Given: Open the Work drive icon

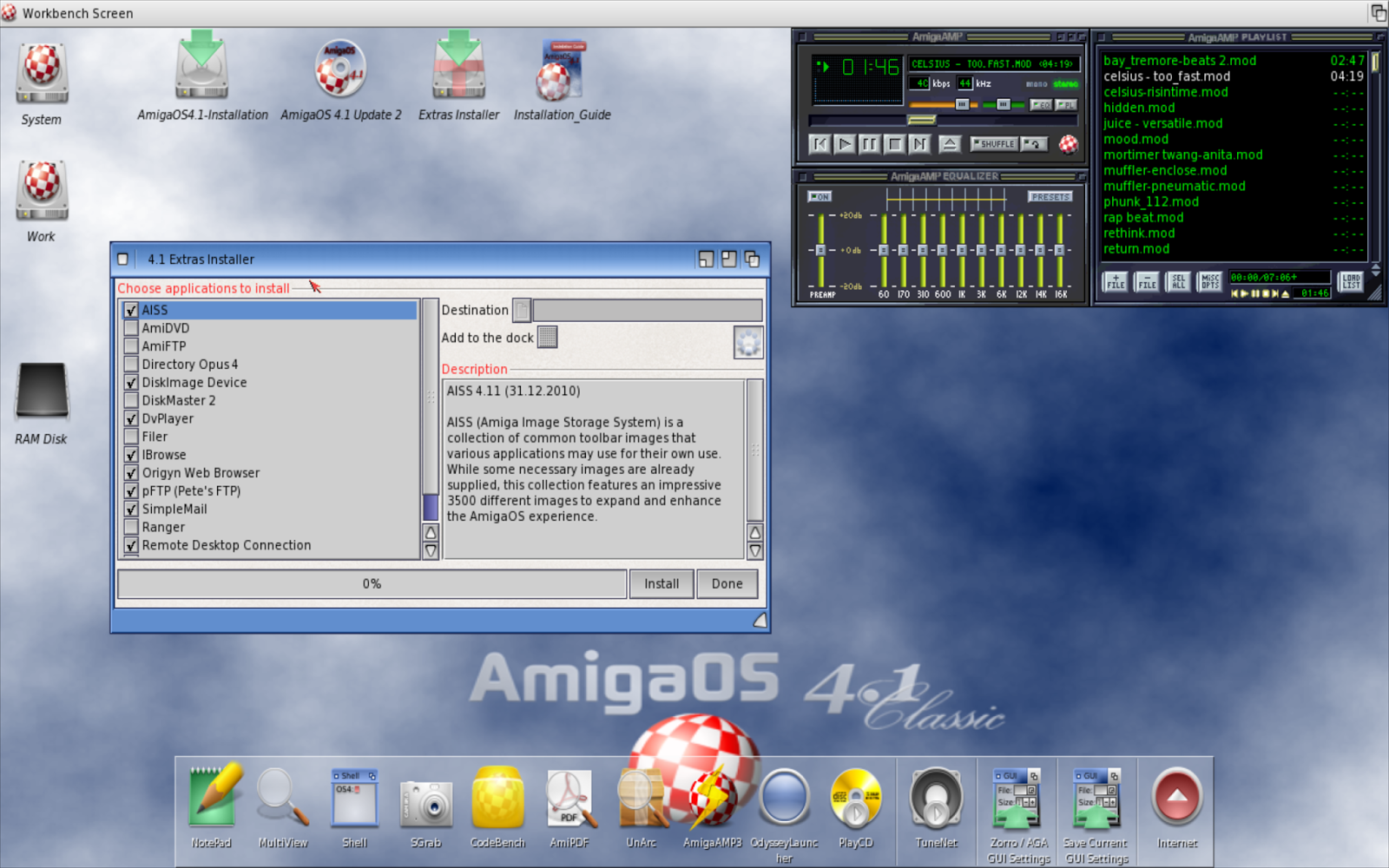Looking at the screenshot, I should [x=42, y=190].
